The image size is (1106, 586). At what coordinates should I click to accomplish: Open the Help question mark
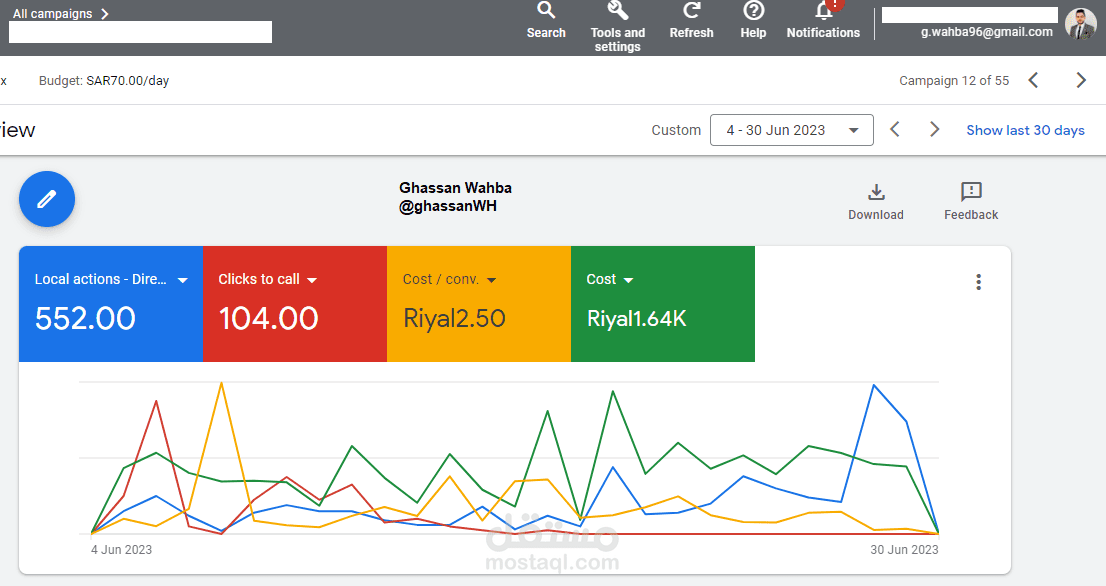tap(753, 20)
